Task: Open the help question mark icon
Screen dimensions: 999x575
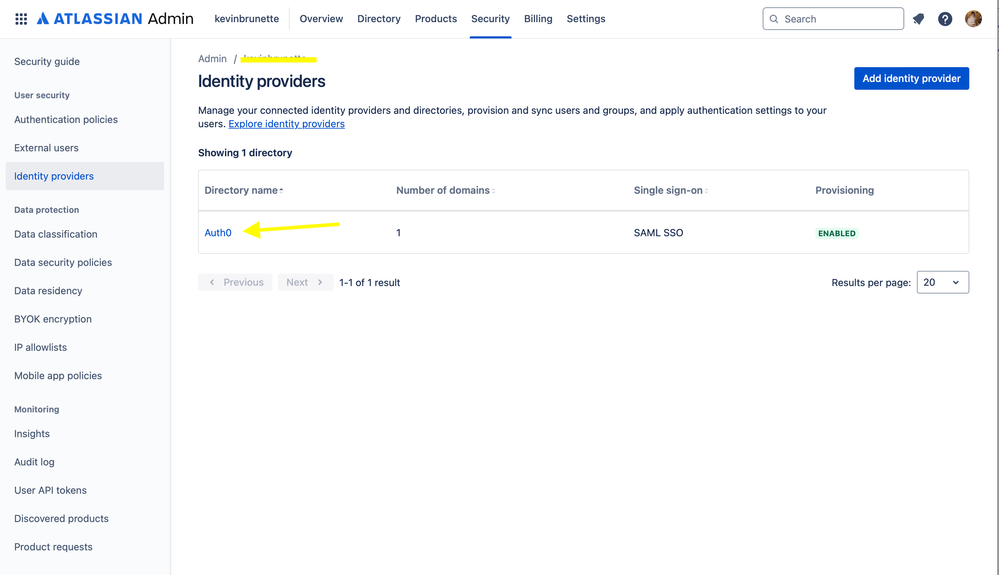Action: coord(945,19)
